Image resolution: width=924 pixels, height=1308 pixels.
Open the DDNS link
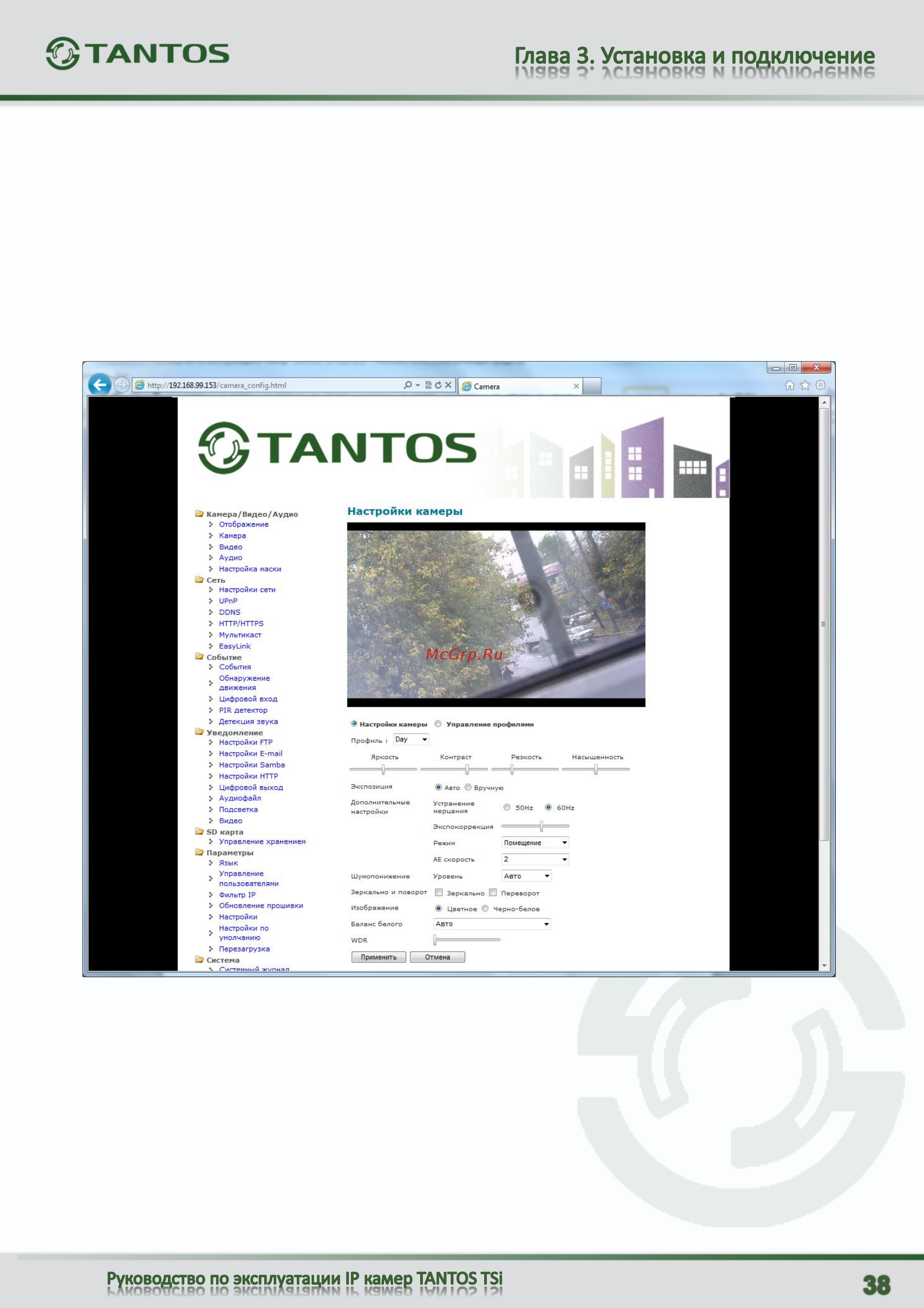tap(229, 613)
